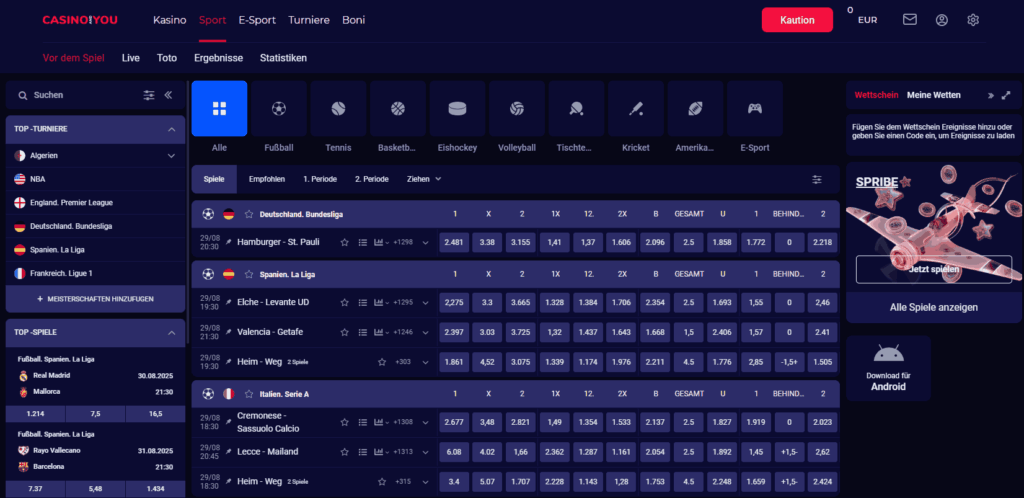Expand Elche - Levante UD row chevron
1024x498 pixels.
coord(425,302)
